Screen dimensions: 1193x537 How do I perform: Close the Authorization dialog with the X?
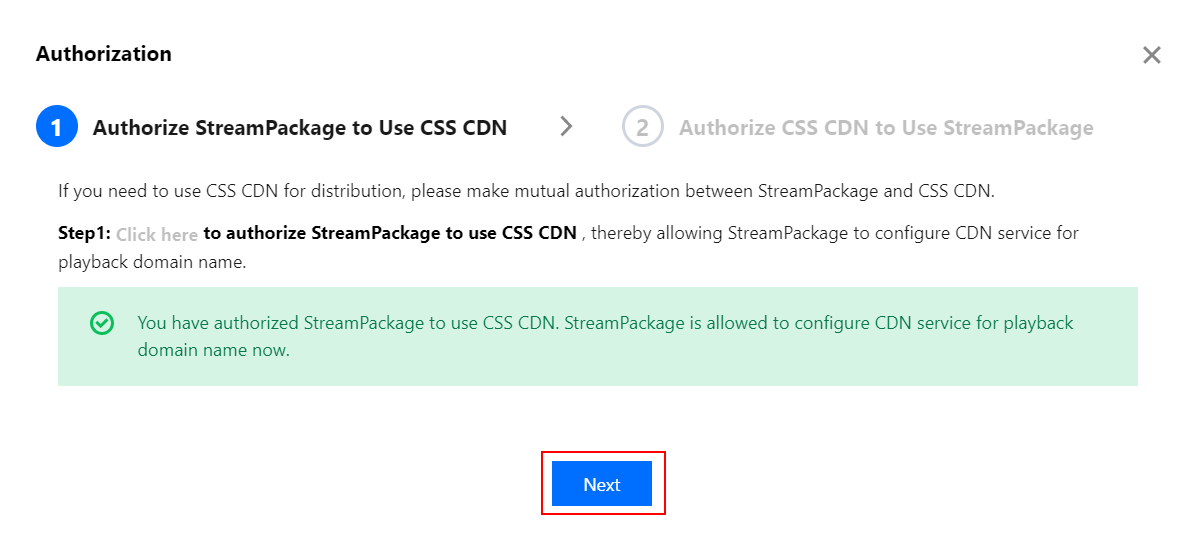tap(1151, 55)
